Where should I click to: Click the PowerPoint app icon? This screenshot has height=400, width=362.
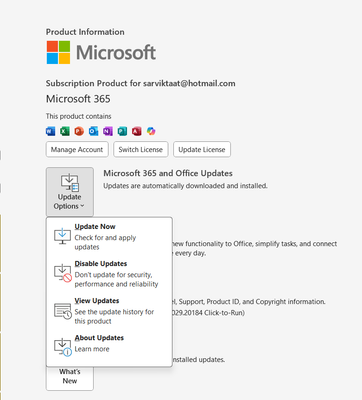(x=79, y=131)
